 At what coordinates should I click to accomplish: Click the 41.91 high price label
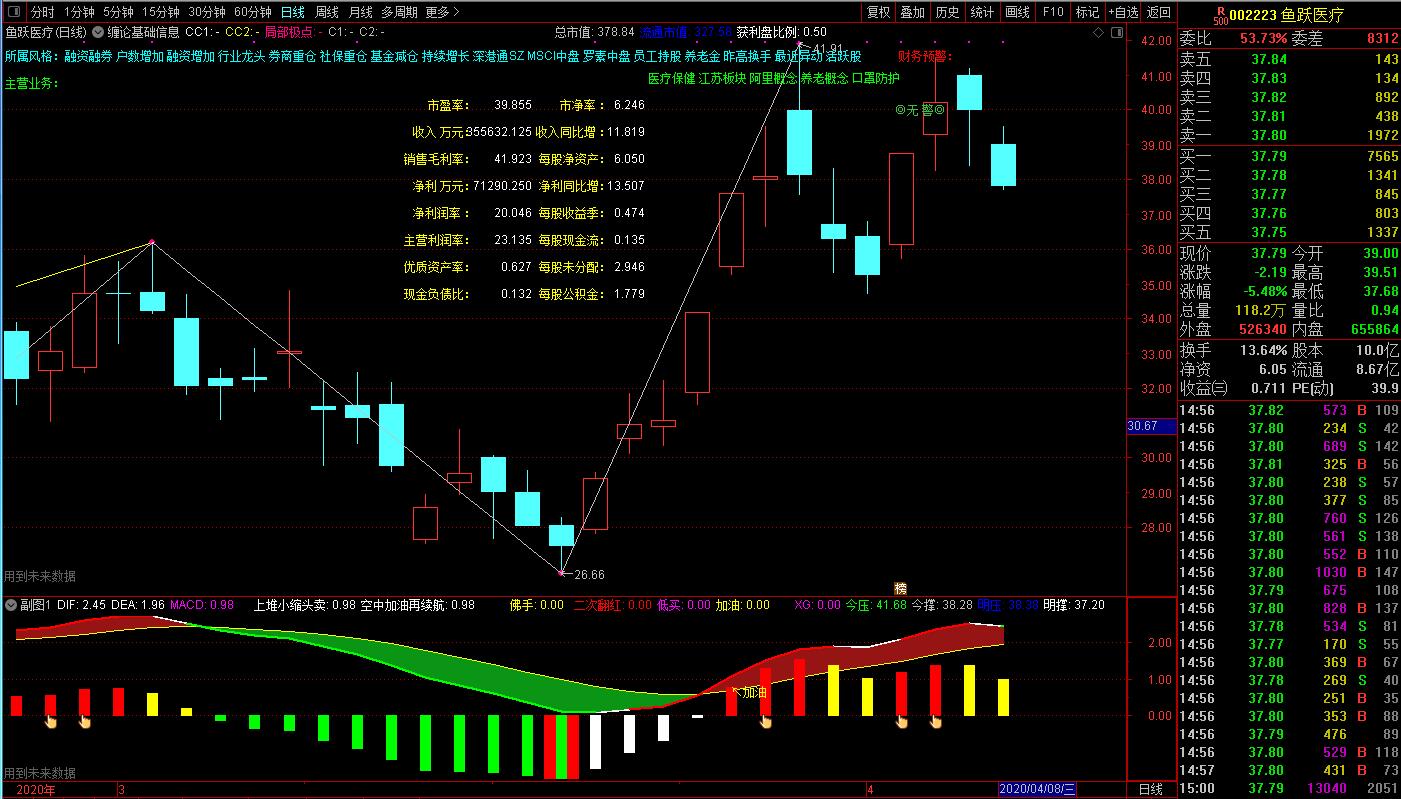click(828, 49)
